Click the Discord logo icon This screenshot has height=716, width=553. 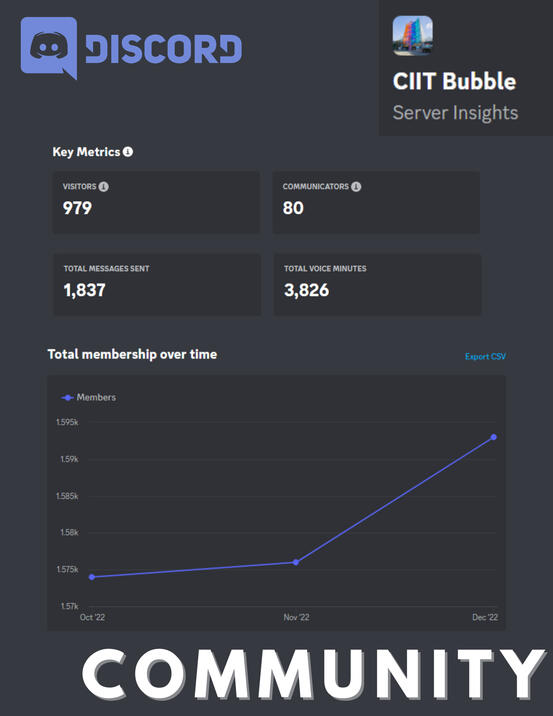coord(49,47)
